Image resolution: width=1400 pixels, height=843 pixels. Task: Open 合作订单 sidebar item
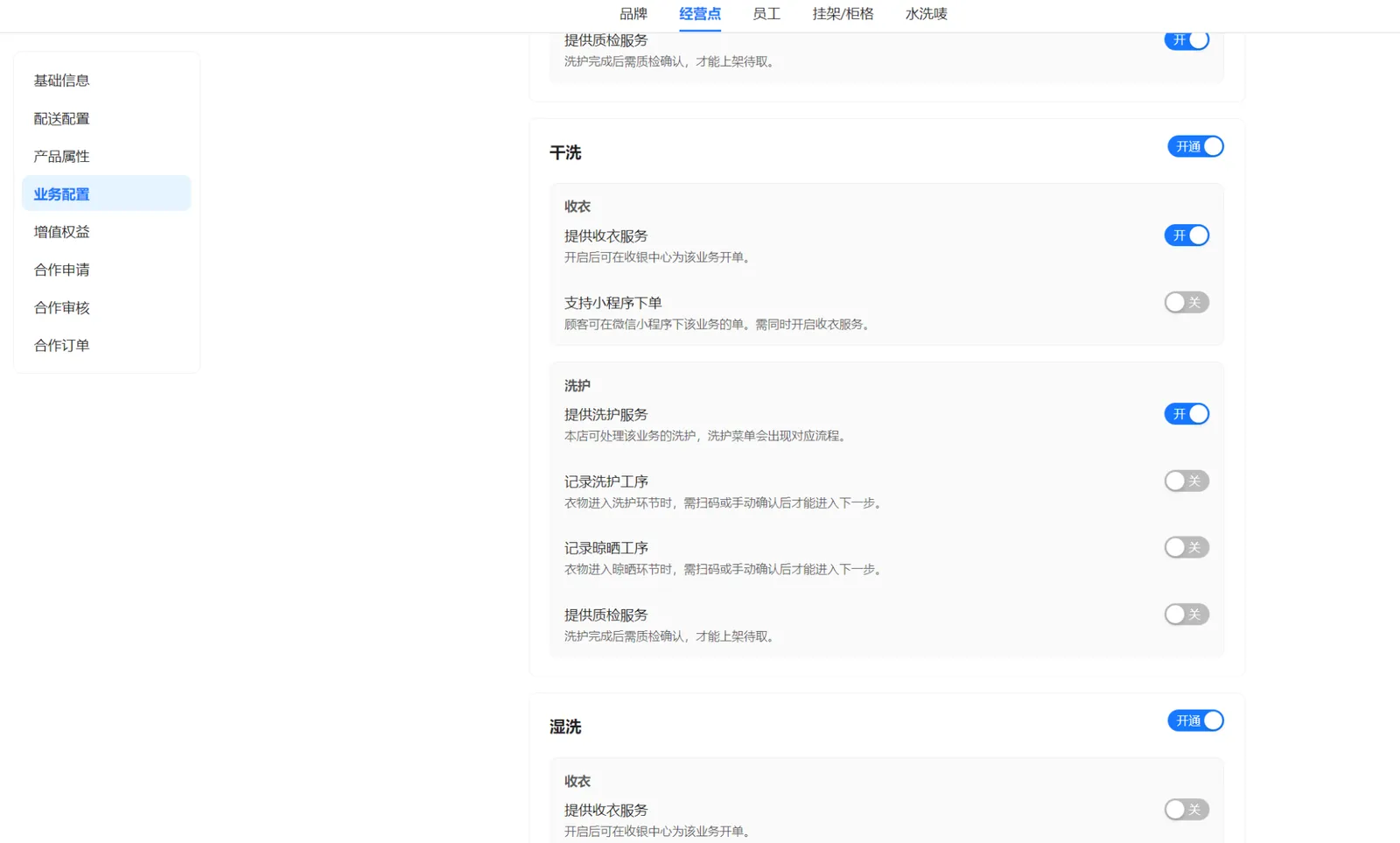tap(106, 345)
